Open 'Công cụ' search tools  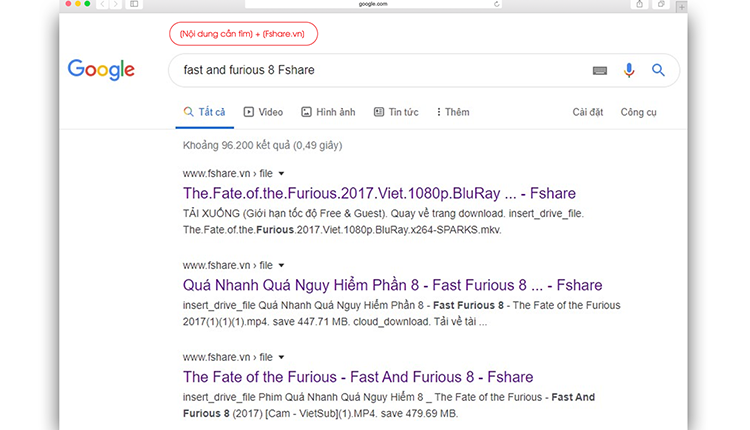pyautogui.click(x=639, y=112)
